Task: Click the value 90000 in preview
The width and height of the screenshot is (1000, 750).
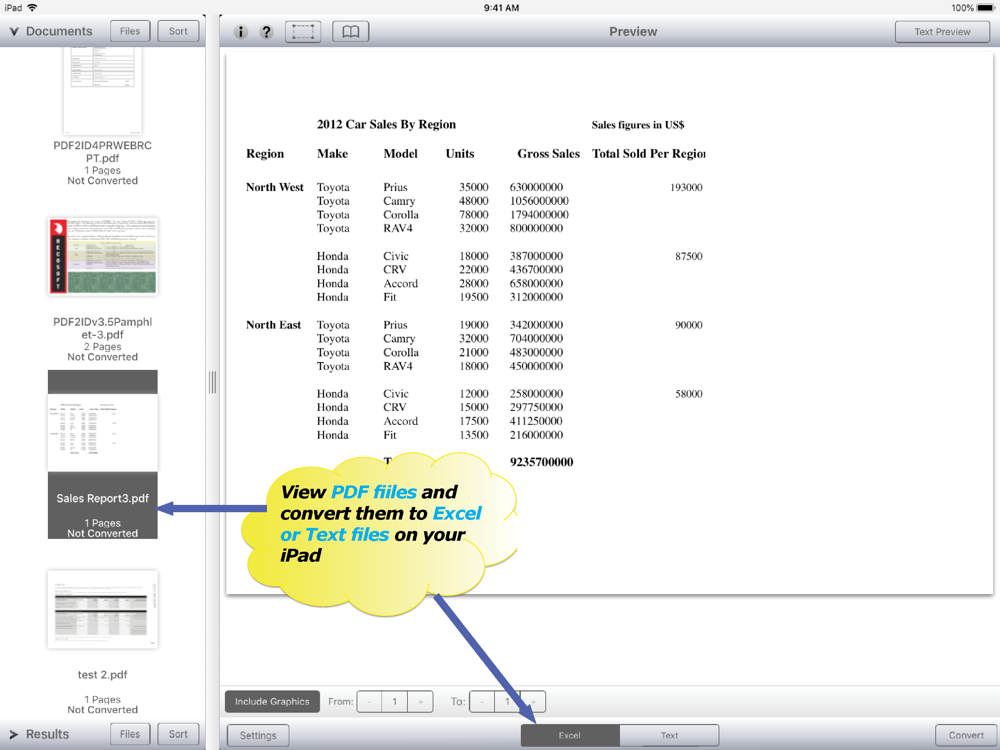Action: [x=689, y=325]
